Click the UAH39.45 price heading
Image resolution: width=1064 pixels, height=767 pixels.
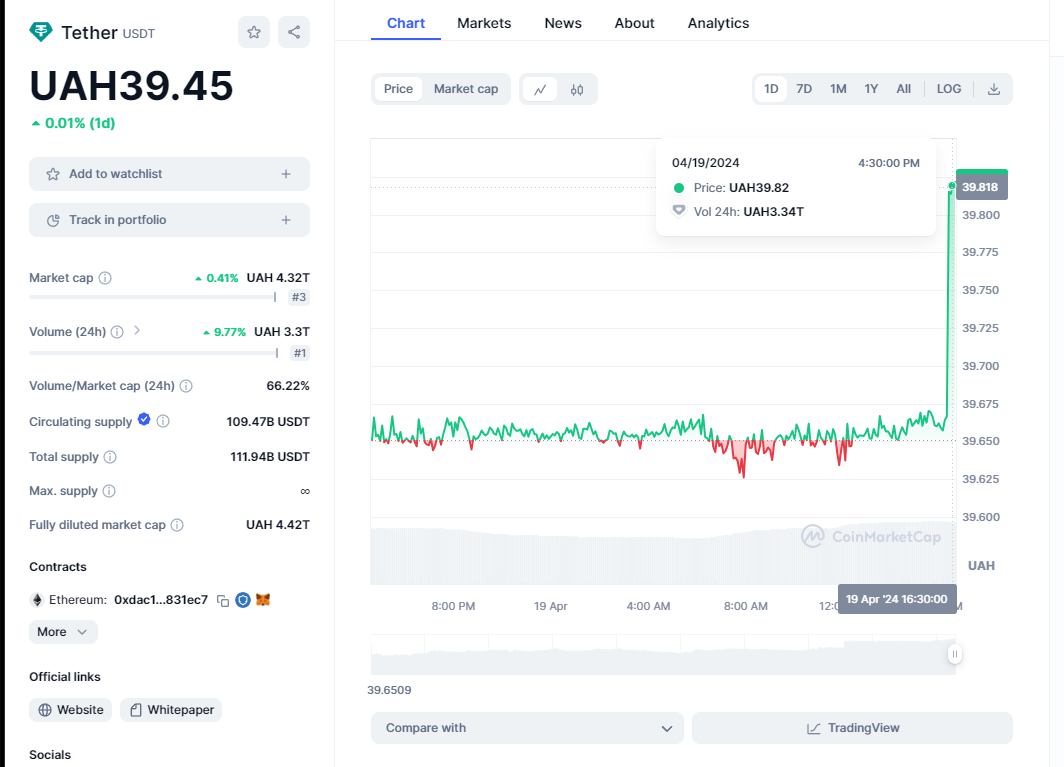pyautogui.click(x=131, y=86)
